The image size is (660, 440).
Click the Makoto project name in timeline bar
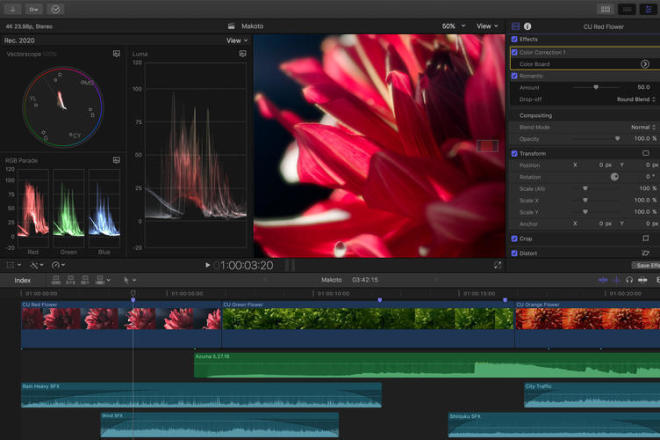332,280
